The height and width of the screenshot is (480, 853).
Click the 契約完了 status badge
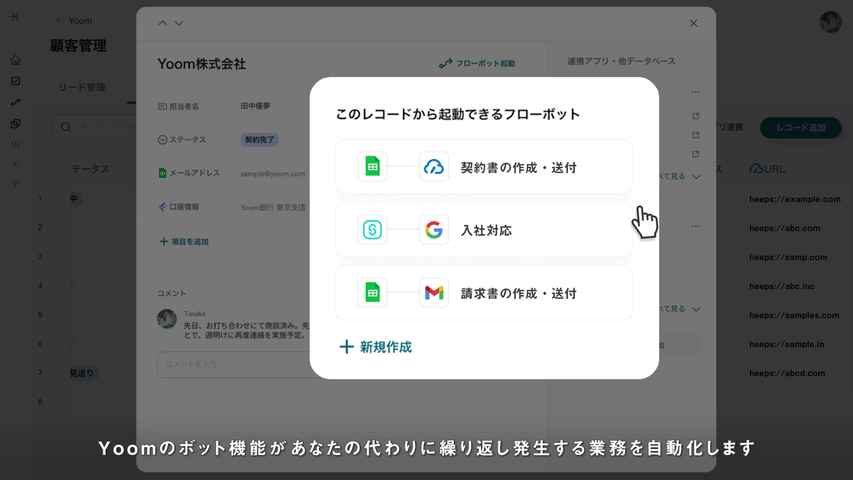(x=259, y=140)
